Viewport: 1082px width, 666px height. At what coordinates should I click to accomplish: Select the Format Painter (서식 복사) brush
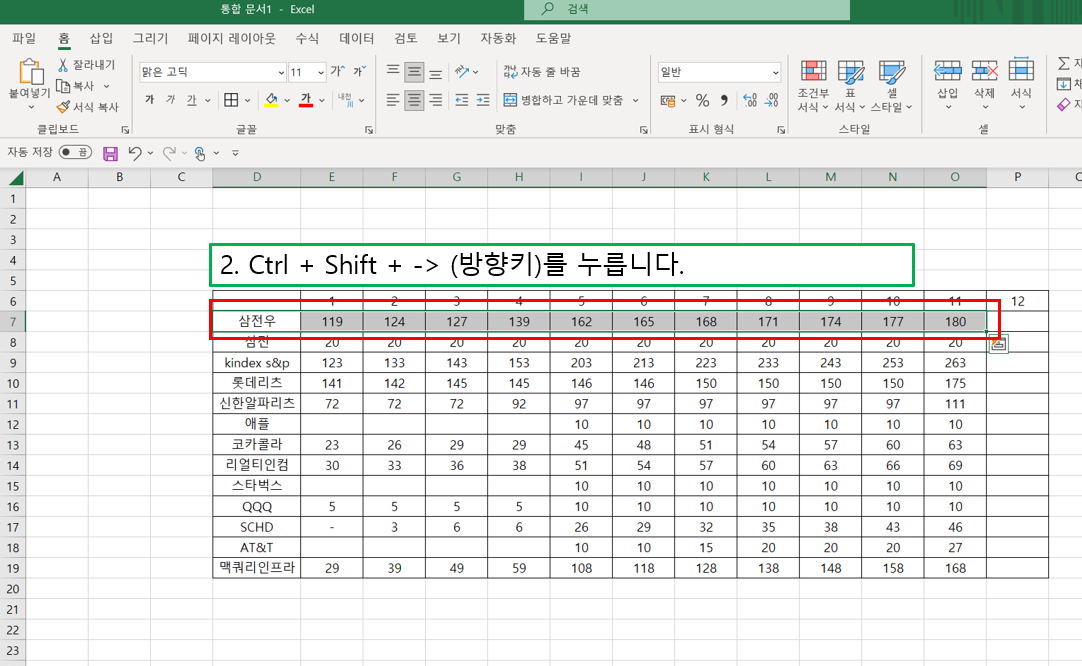point(63,107)
